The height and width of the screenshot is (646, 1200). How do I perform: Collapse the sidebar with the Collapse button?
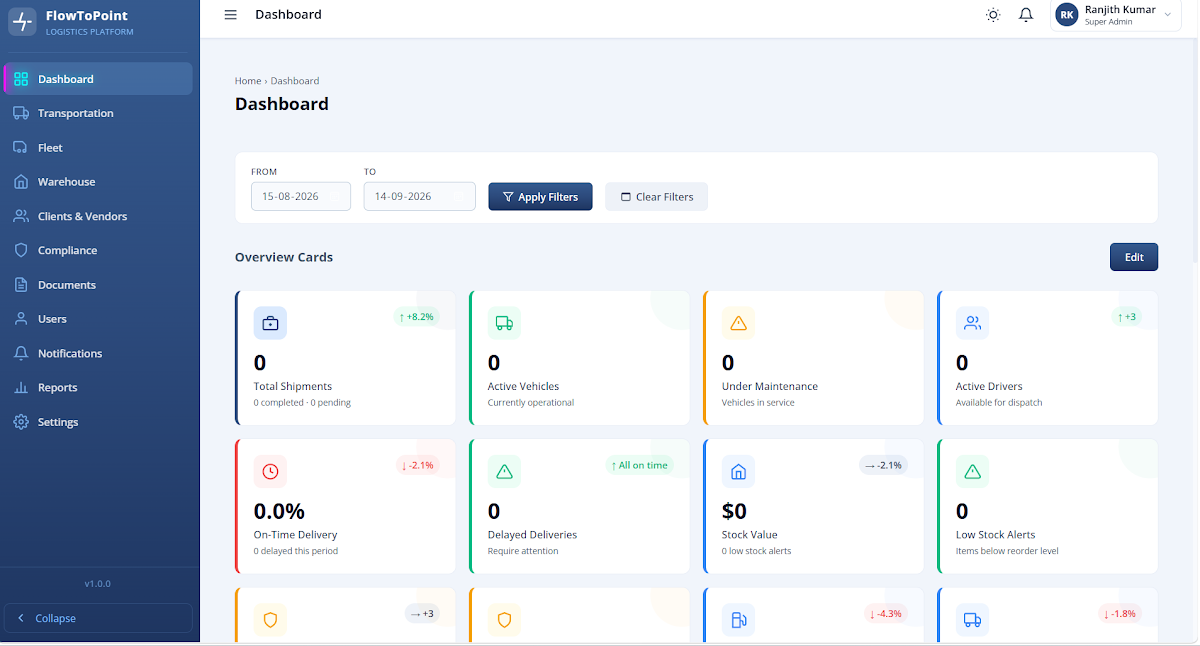pyautogui.click(x=99, y=618)
